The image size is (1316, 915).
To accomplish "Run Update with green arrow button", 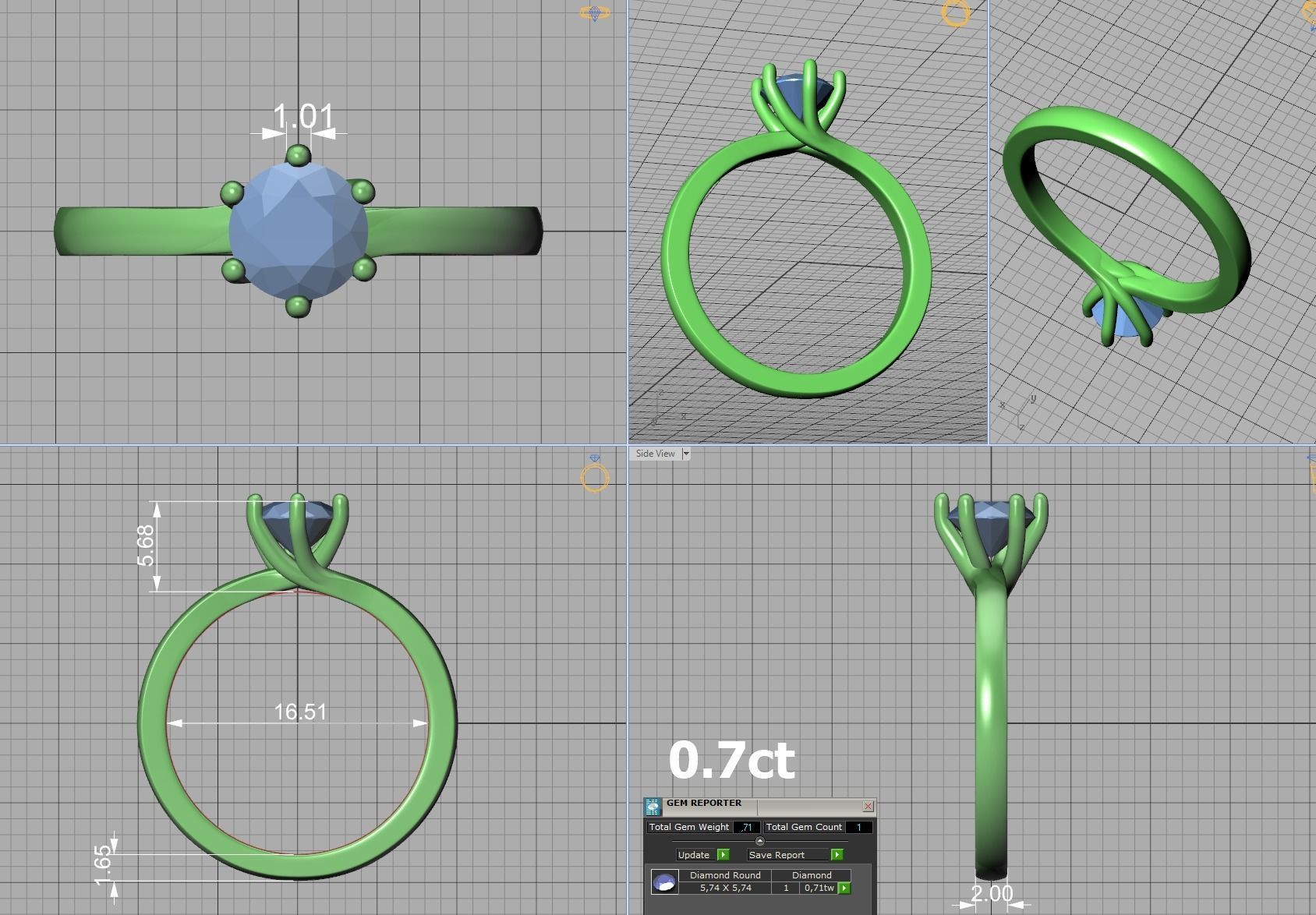I will [723, 855].
